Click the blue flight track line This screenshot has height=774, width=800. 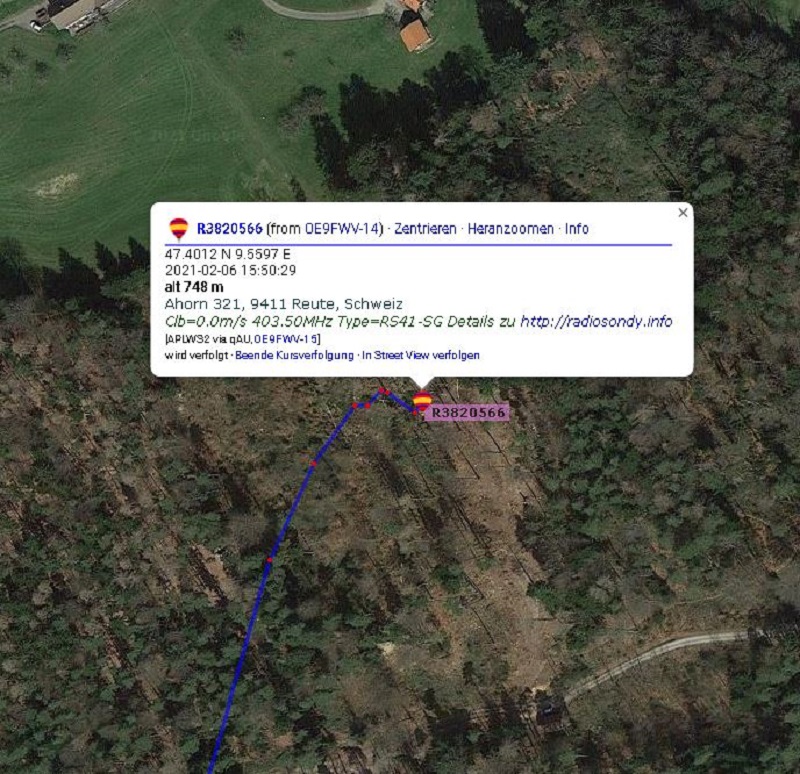[291, 510]
